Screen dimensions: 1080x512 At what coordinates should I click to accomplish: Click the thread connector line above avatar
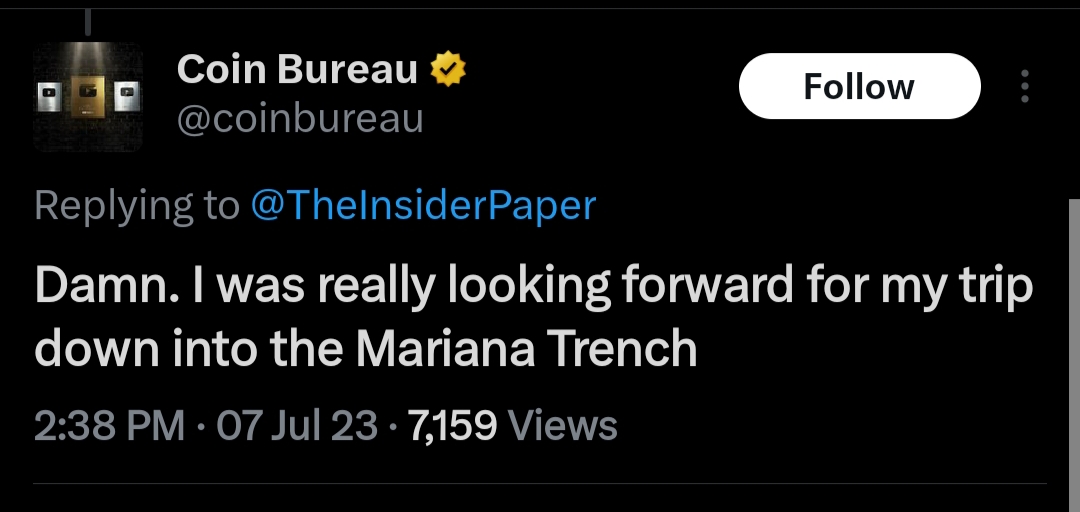pyautogui.click(x=88, y=22)
